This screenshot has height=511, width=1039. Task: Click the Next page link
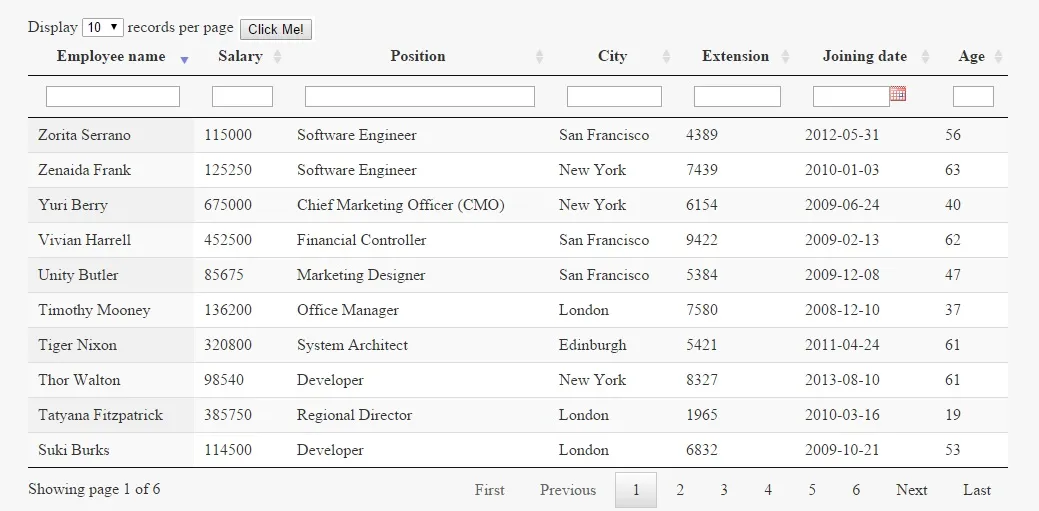click(x=912, y=490)
